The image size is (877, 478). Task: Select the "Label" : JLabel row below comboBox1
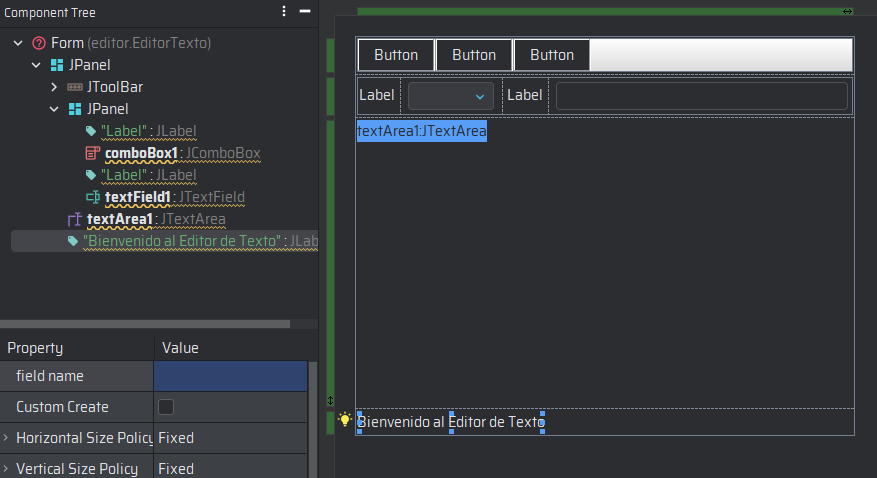(148, 176)
